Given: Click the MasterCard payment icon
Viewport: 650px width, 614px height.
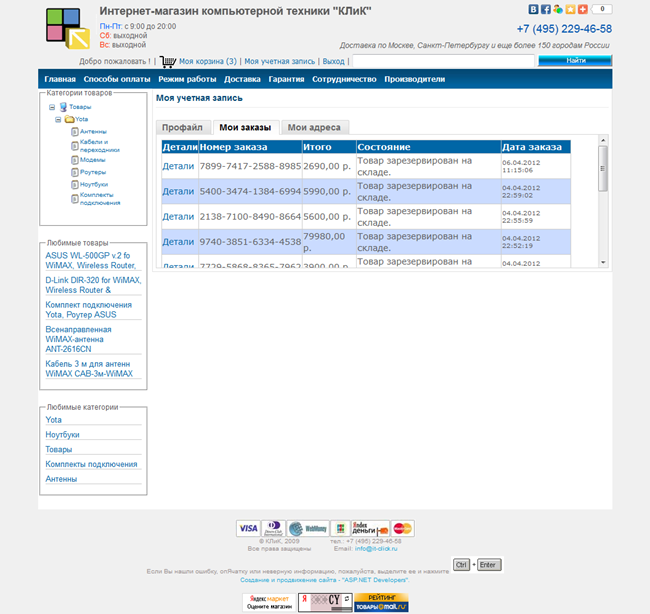Looking at the screenshot, I should pos(403,528).
